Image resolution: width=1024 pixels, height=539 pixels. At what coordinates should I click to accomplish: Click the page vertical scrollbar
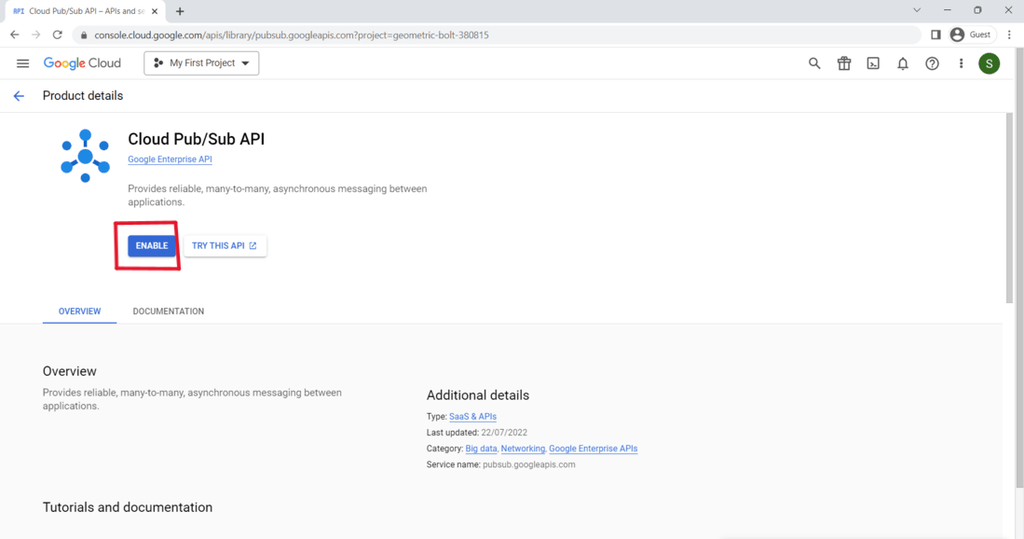pos(1007,210)
